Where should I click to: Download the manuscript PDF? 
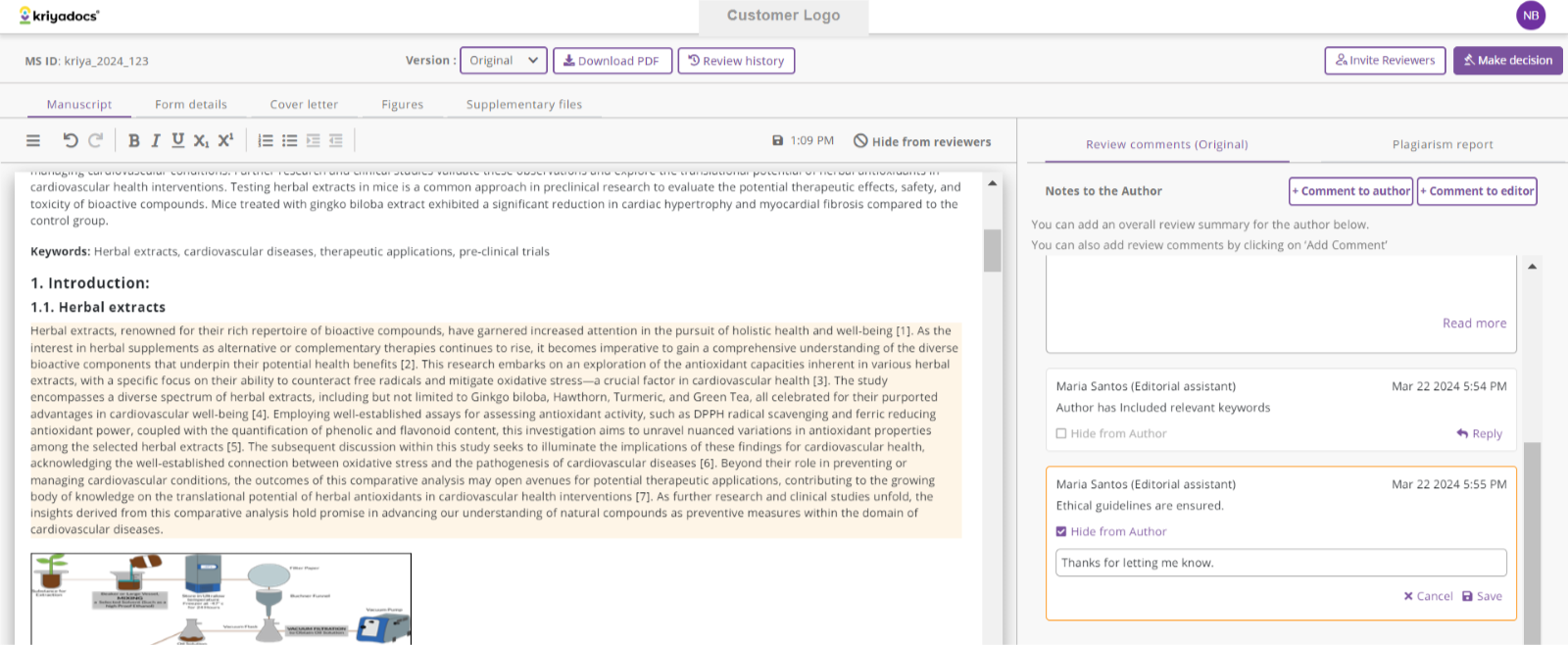(x=612, y=61)
